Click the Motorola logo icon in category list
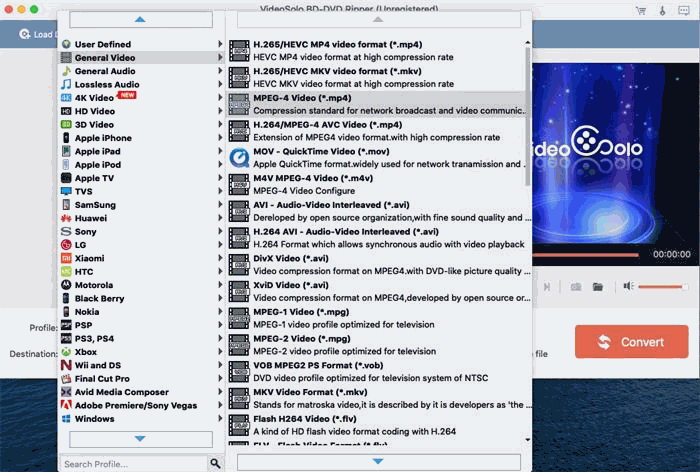The width and height of the screenshot is (700, 472). (x=66, y=285)
